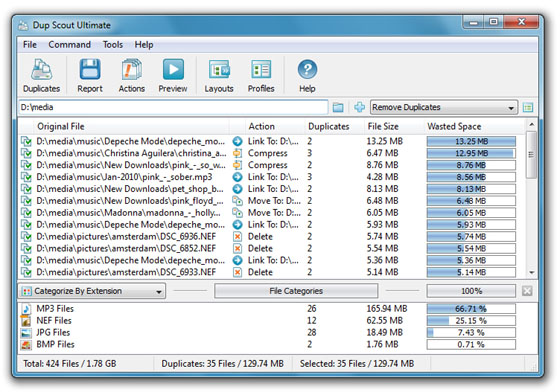The height and width of the screenshot is (392, 560).
Task: Click the results list vertical scrollbar thumb
Action: (531, 155)
